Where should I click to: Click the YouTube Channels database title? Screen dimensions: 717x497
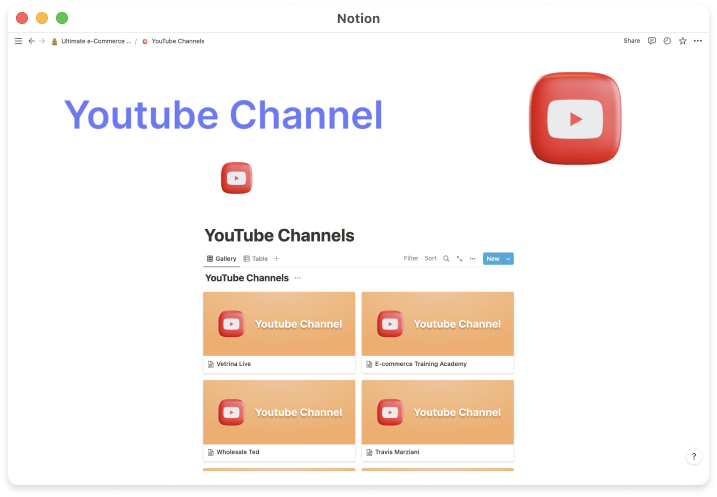click(247, 278)
